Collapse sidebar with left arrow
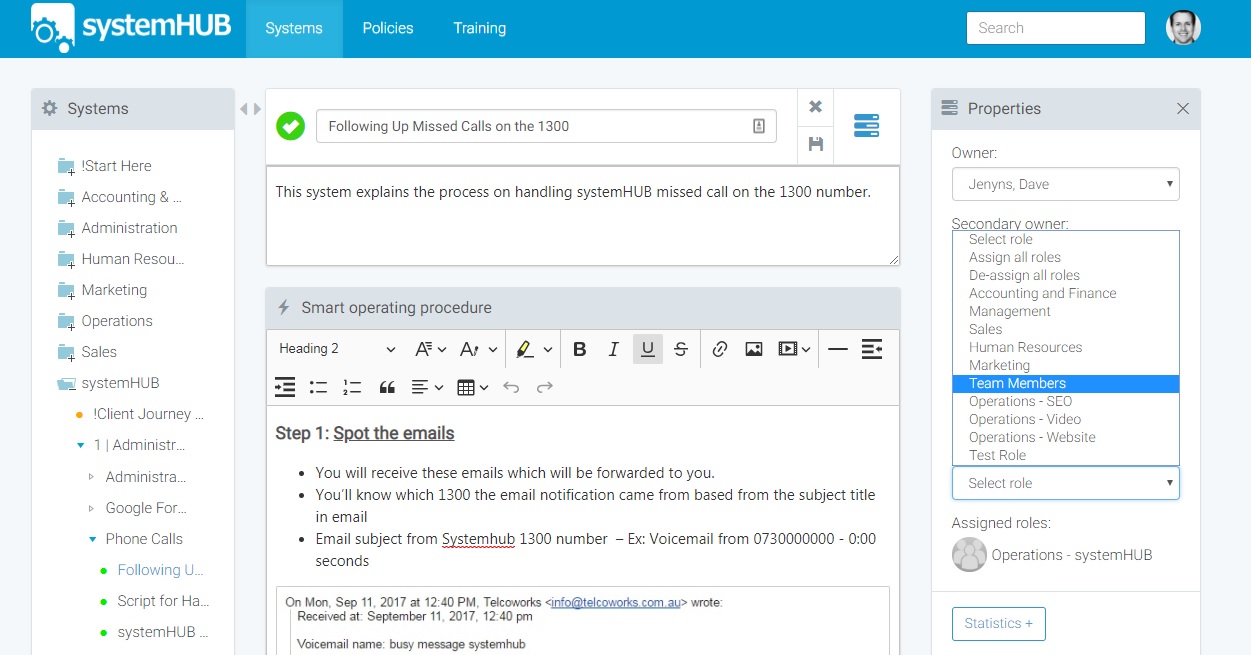 point(243,108)
